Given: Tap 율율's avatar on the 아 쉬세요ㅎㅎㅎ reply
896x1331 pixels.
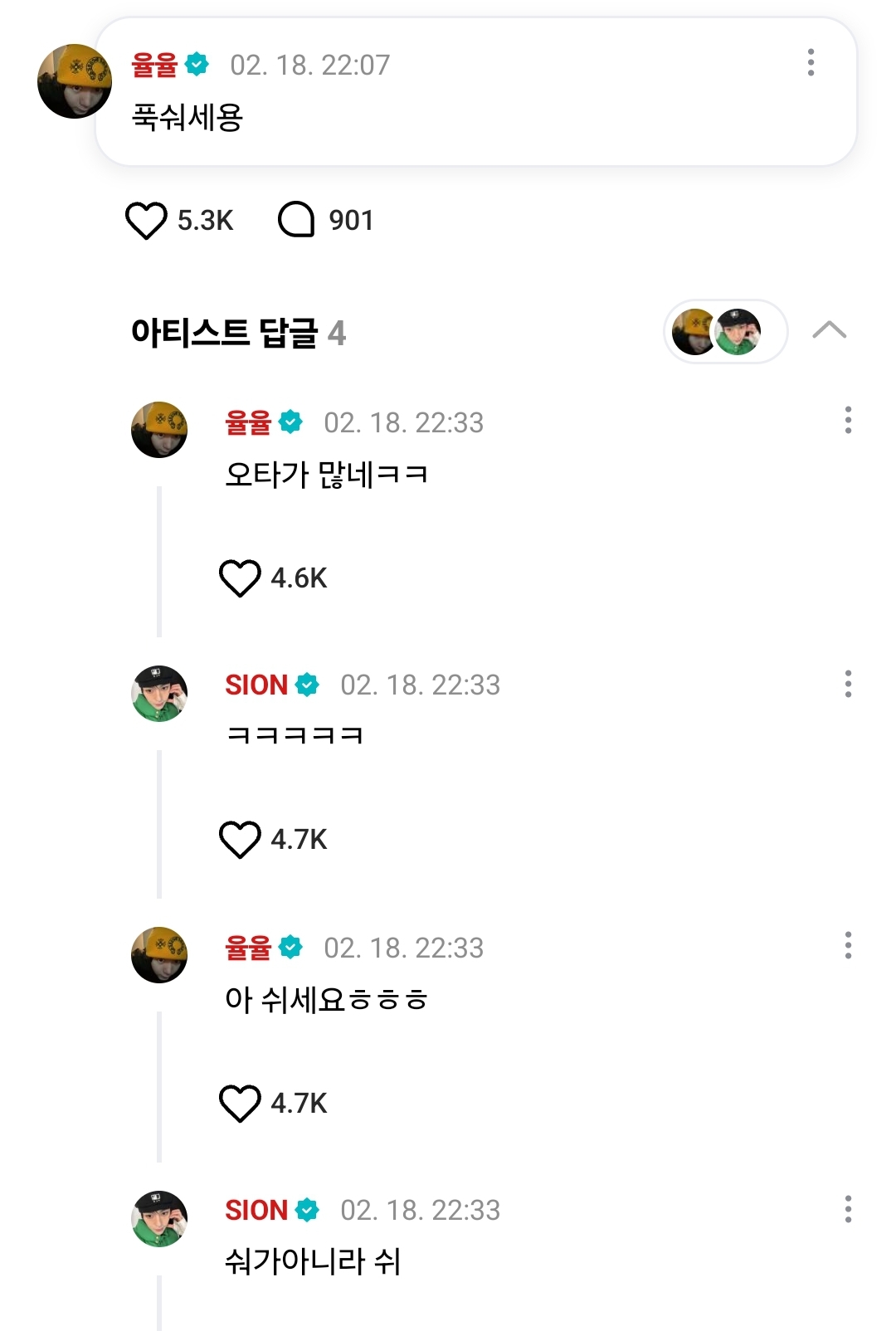Looking at the screenshot, I should click(x=159, y=955).
